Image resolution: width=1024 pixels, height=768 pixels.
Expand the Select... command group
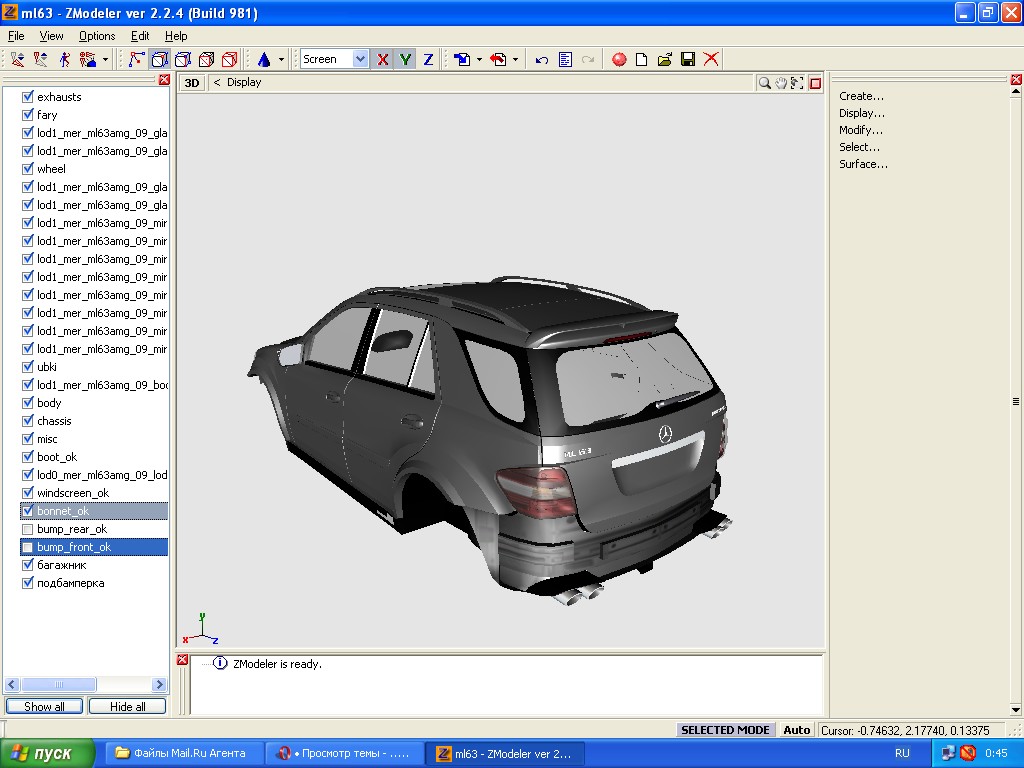coord(859,147)
